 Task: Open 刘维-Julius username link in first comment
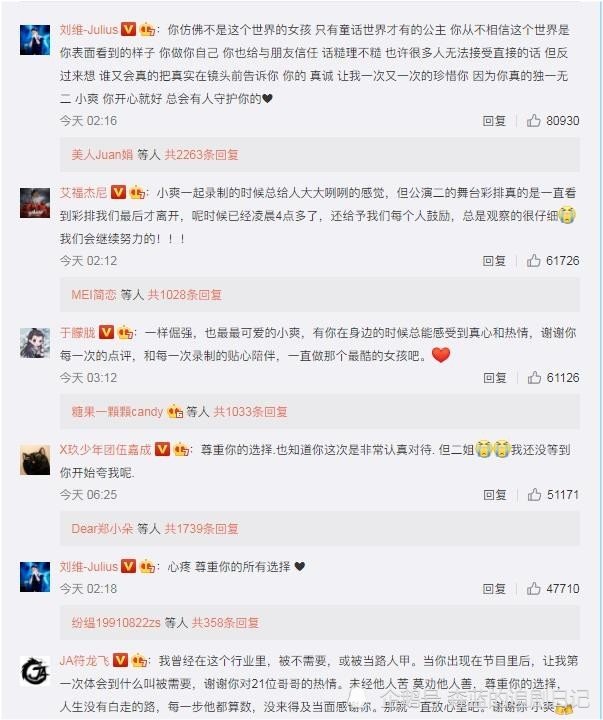[x=89, y=30]
